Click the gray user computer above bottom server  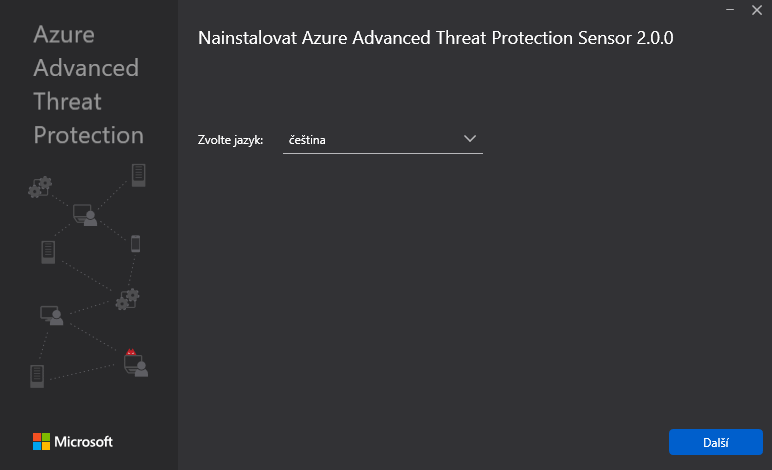pos(51,316)
